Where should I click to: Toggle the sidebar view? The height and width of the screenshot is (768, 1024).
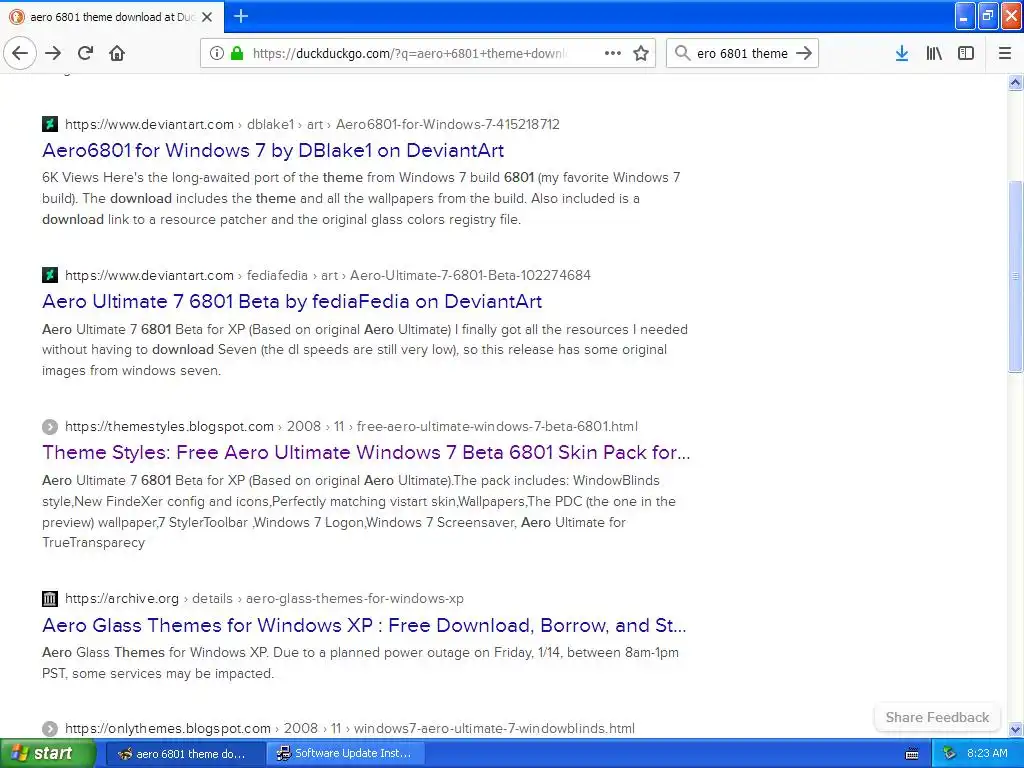point(966,54)
